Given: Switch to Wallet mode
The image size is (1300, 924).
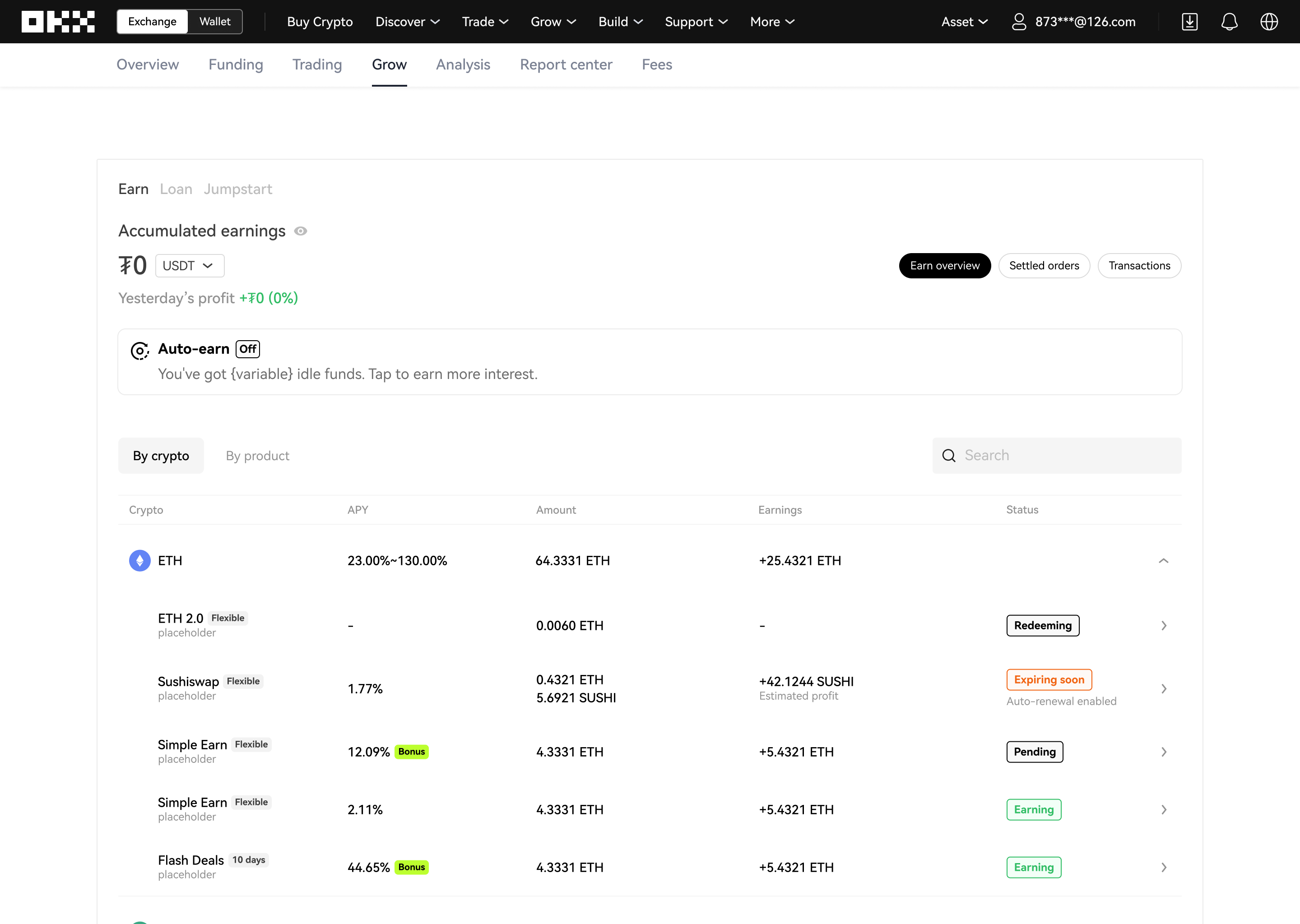Looking at the screenshot, I should (214, 22).
